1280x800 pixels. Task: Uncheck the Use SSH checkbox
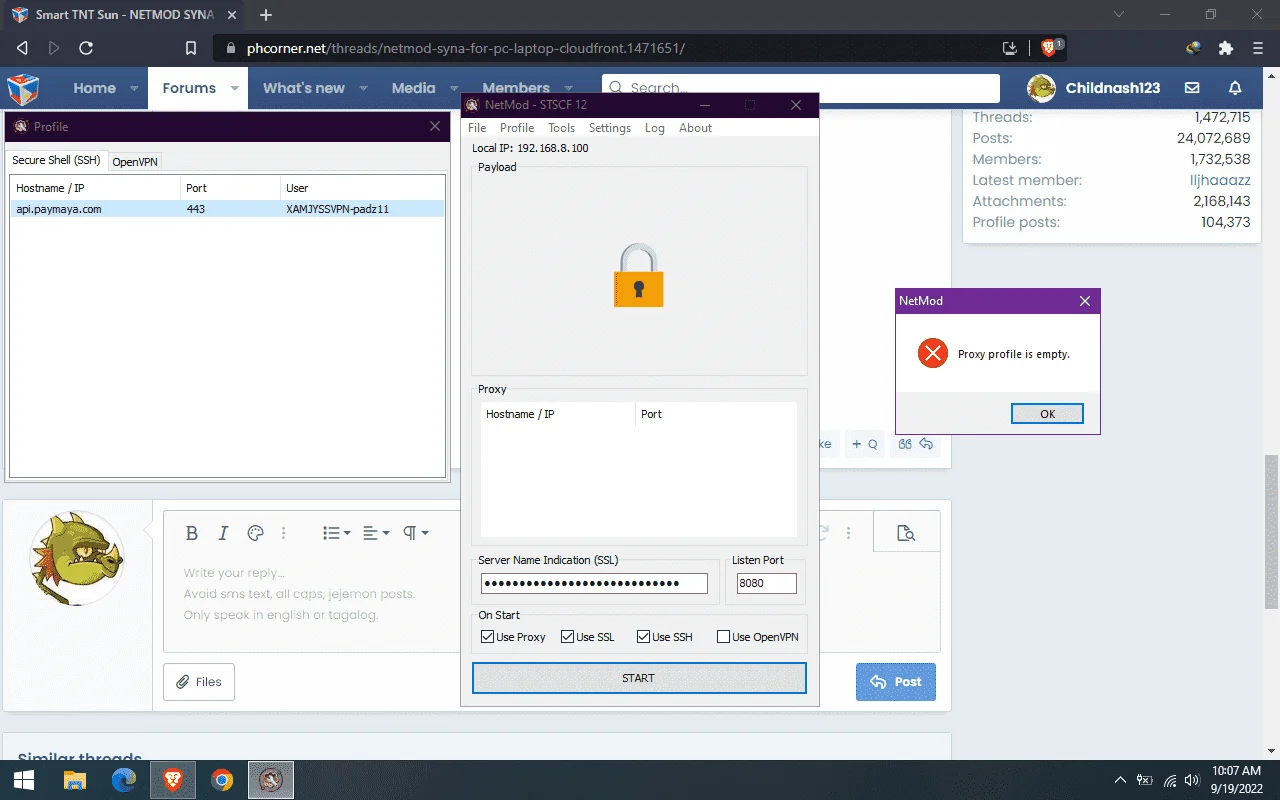(643, 637)
